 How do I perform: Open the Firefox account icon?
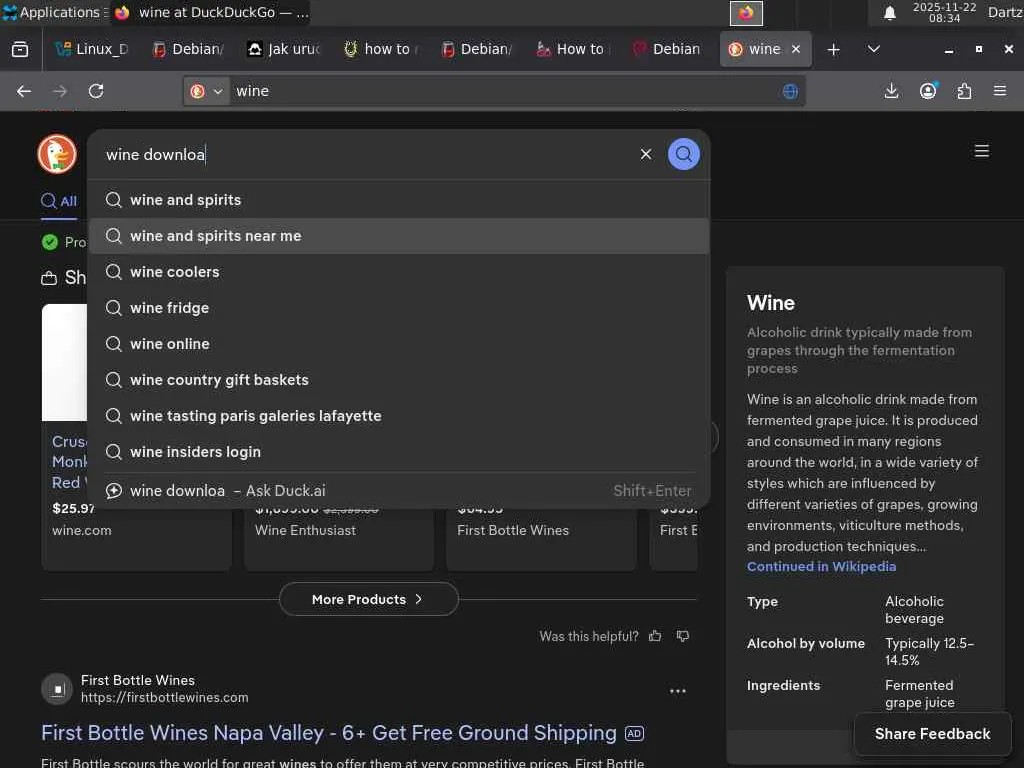pos(928,91)
